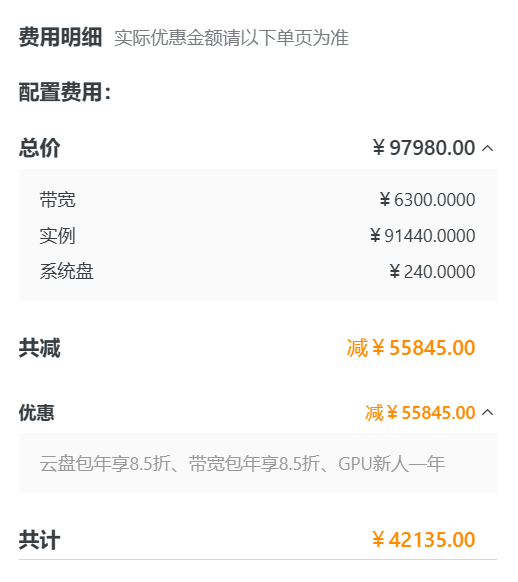This screenshot has height=582, width=518.
Task: Click the 系统盘 price ¥240.0000
Action: (432, 272)
